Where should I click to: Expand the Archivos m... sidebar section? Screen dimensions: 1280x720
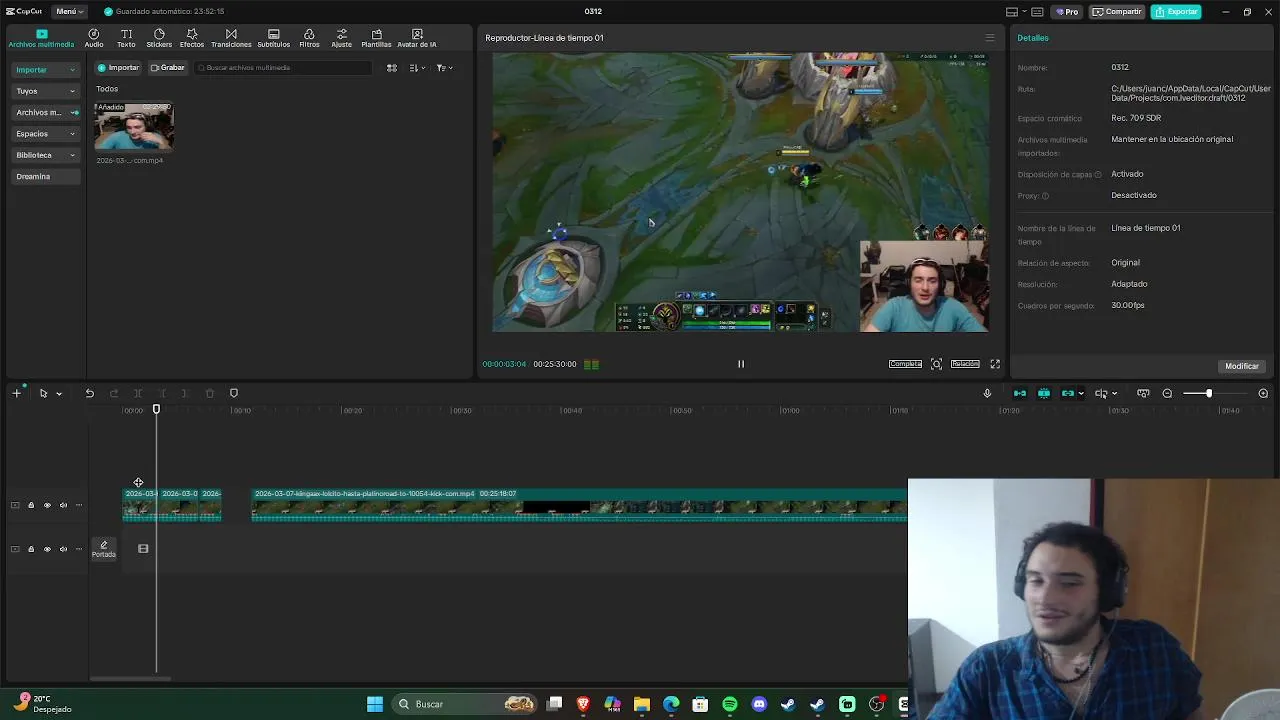coord(45,112)
